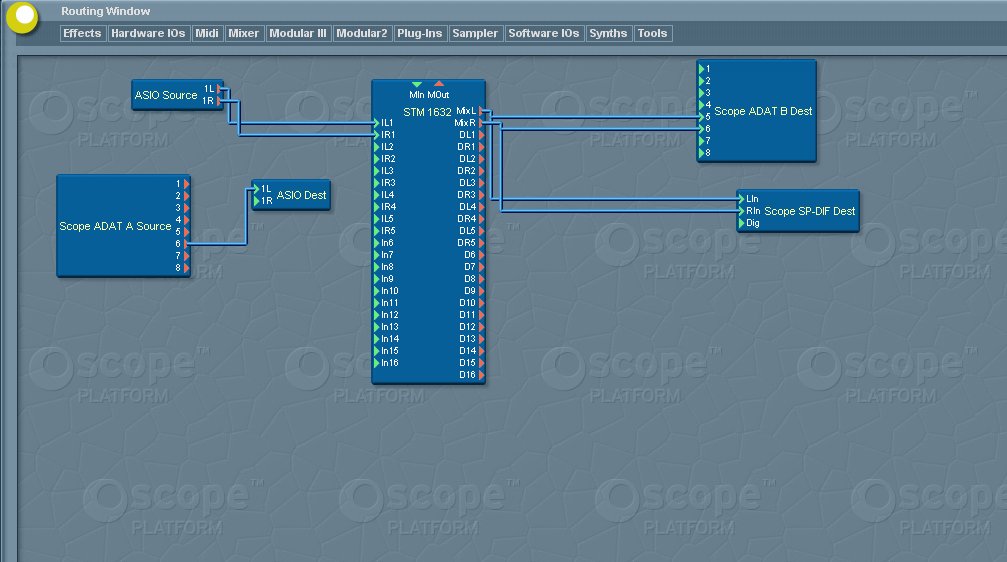
Task: Open the Effects menu
Action: [82, 33]
